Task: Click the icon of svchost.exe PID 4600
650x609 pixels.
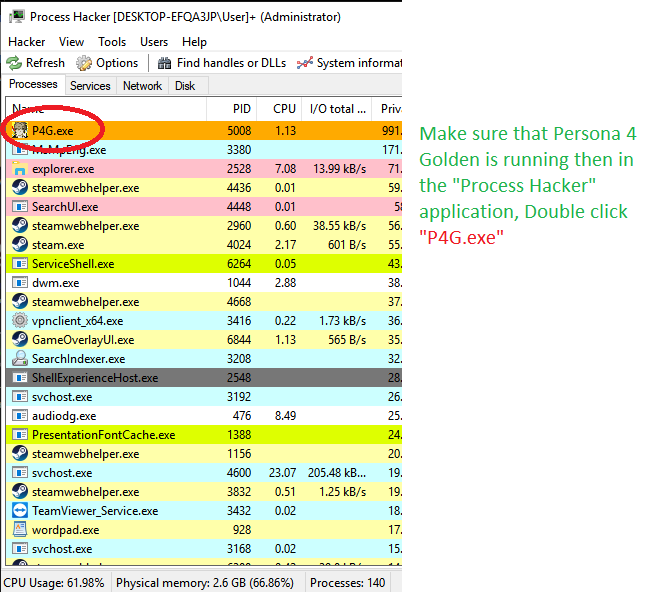Action: tap(19, 472)
